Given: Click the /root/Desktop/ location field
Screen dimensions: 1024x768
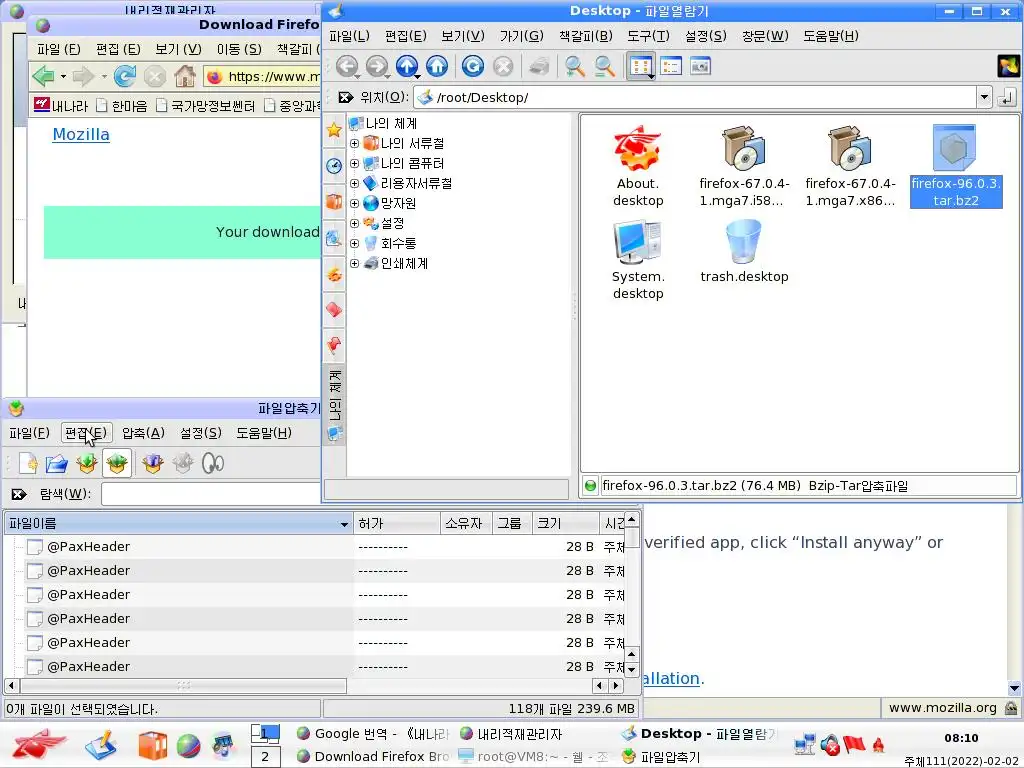Looking at the screenshot, I should click(x=696, y=97).
